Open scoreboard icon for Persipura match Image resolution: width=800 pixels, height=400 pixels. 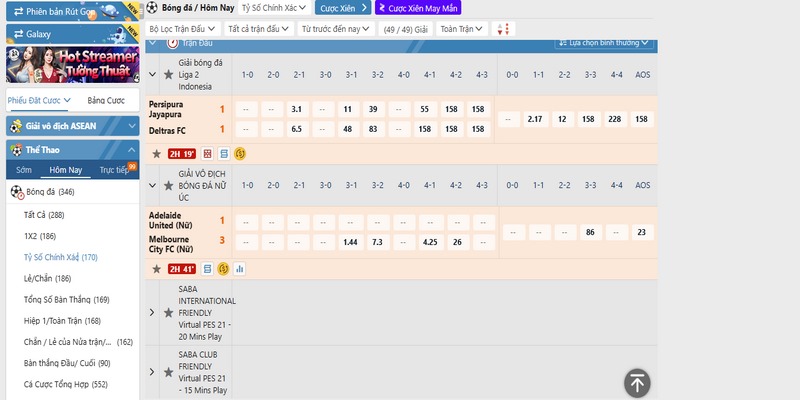pyautogui.click(x=224, y=154)
